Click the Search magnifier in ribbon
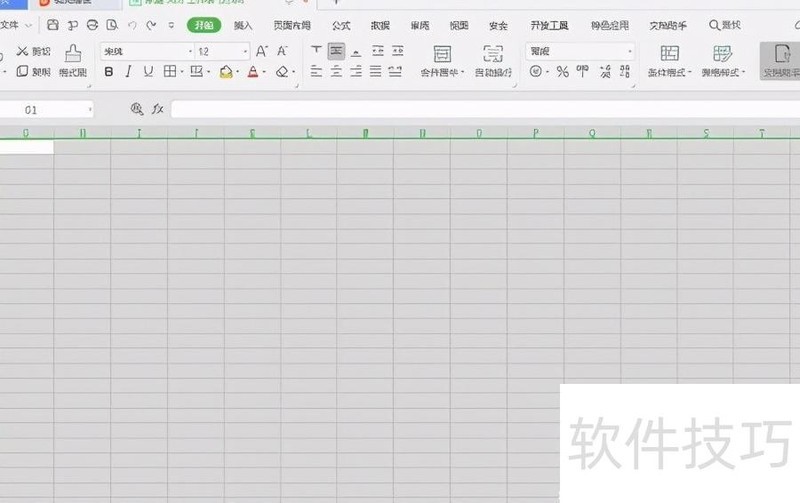This screenshot has width=800, height=503. click(715, 25)
